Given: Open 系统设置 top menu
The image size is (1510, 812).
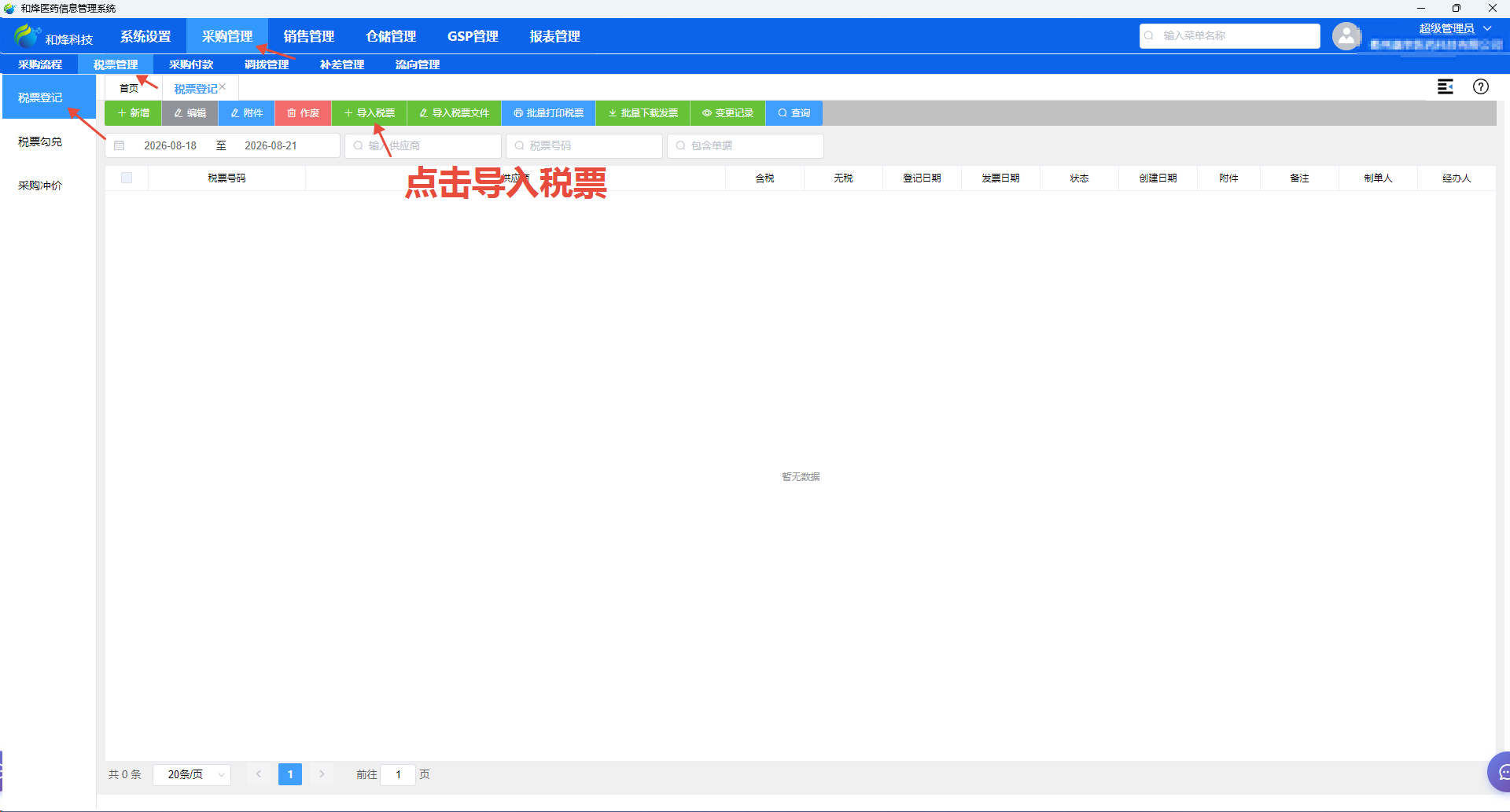Looking at the screenshot, I should (145, 36).
